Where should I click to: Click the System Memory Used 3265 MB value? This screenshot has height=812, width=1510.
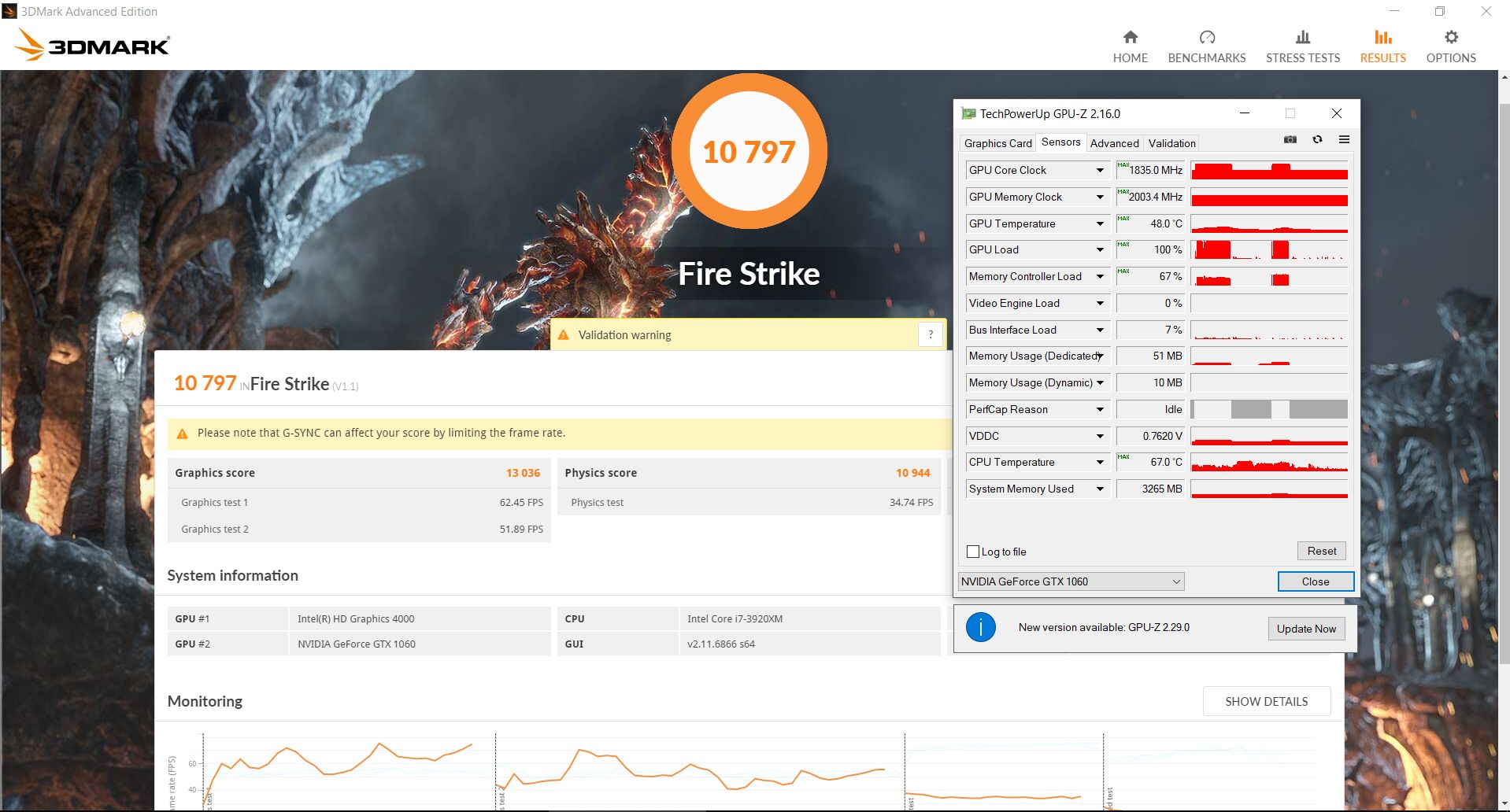(1150, 489)
